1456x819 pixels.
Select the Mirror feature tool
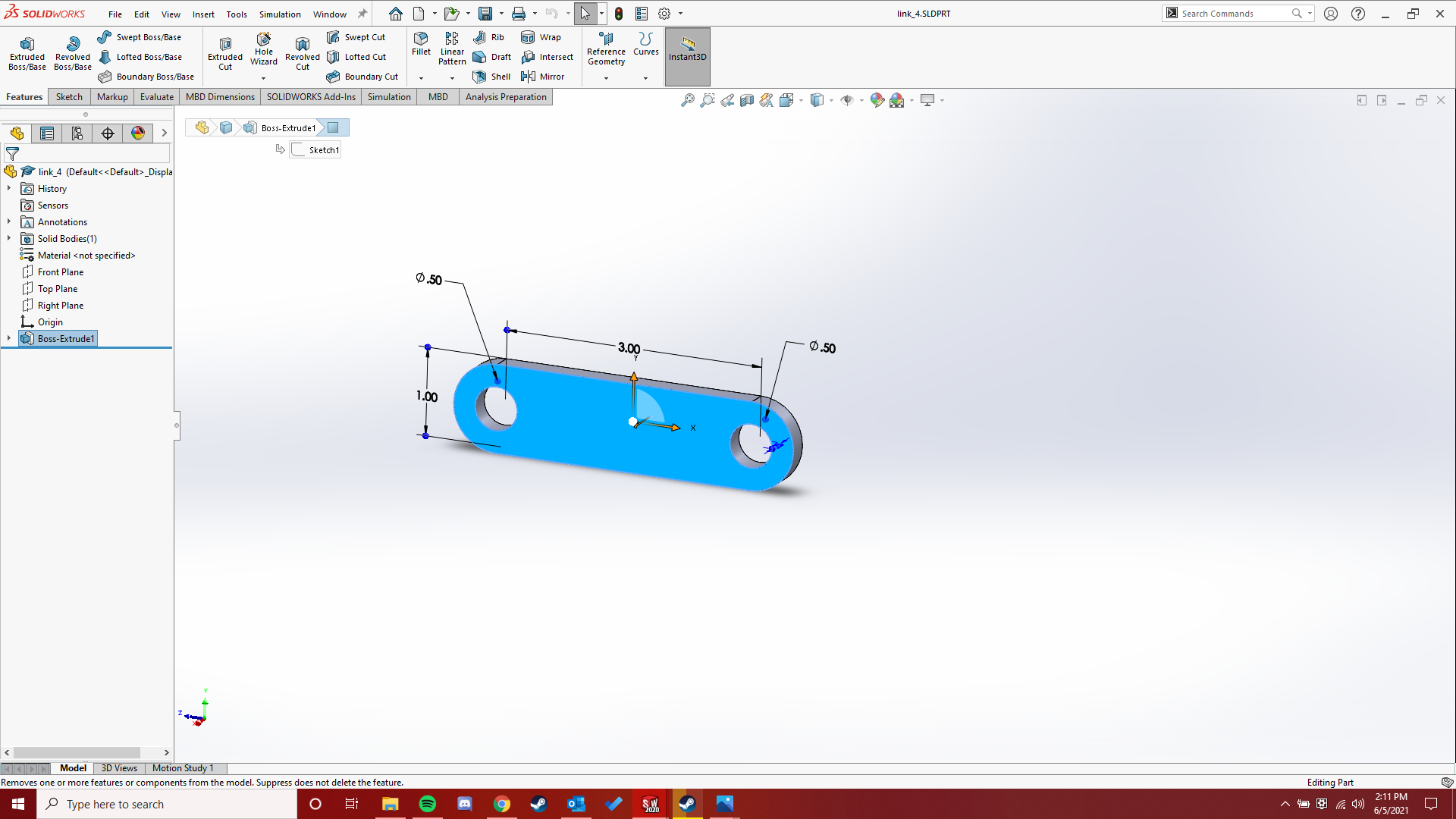(x=544, y=76)
